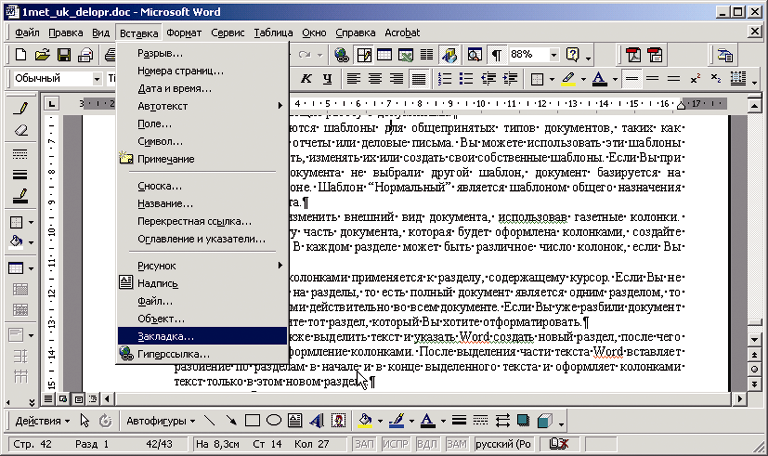The height and width of the screenshot is (456, 768).
Task: Click the tab selector ruler corner
Action: (51, 104)
